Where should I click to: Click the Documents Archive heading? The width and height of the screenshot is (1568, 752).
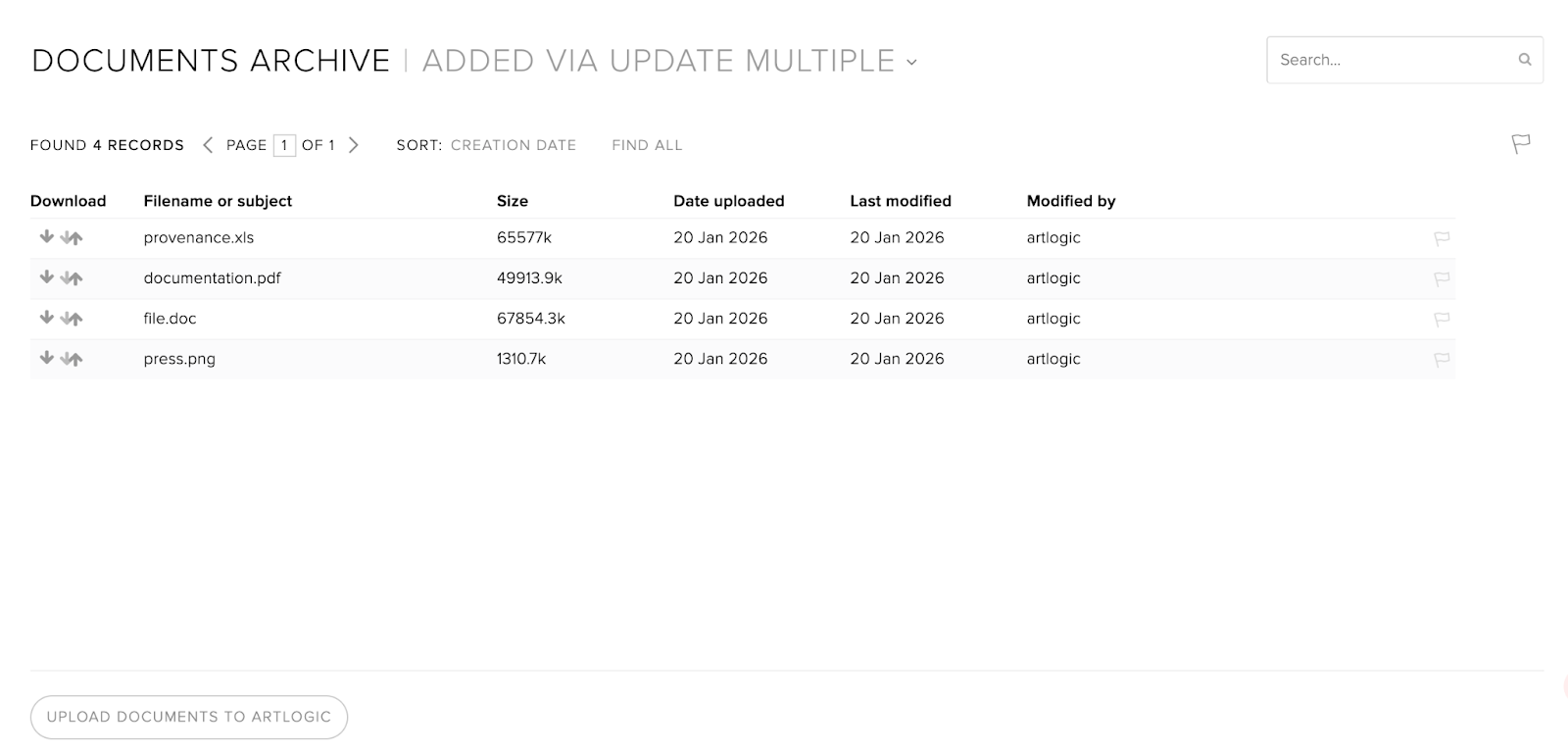pyautogui.click(x=211, y=61)
